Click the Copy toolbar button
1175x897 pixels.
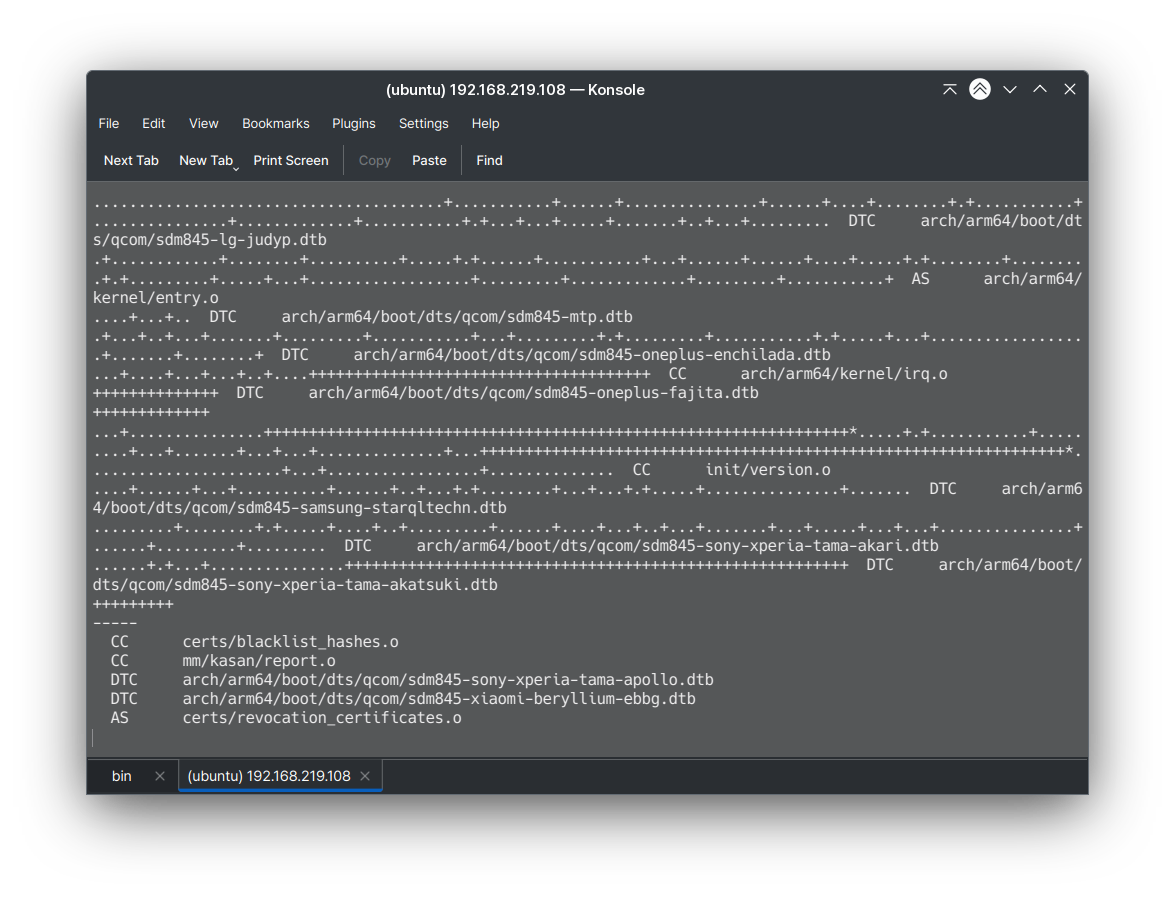[375, 160]
